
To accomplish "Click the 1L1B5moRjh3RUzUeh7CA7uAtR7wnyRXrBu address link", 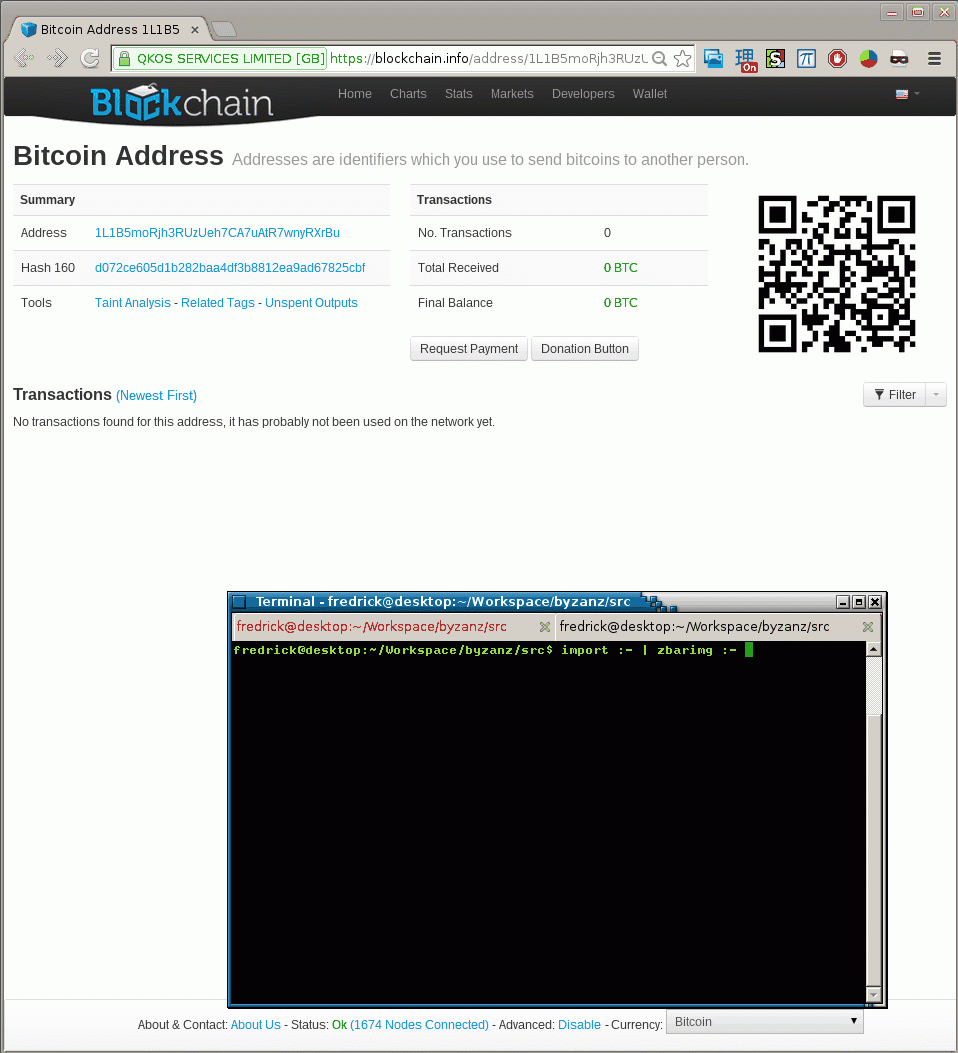I will [x=217, y=233].
